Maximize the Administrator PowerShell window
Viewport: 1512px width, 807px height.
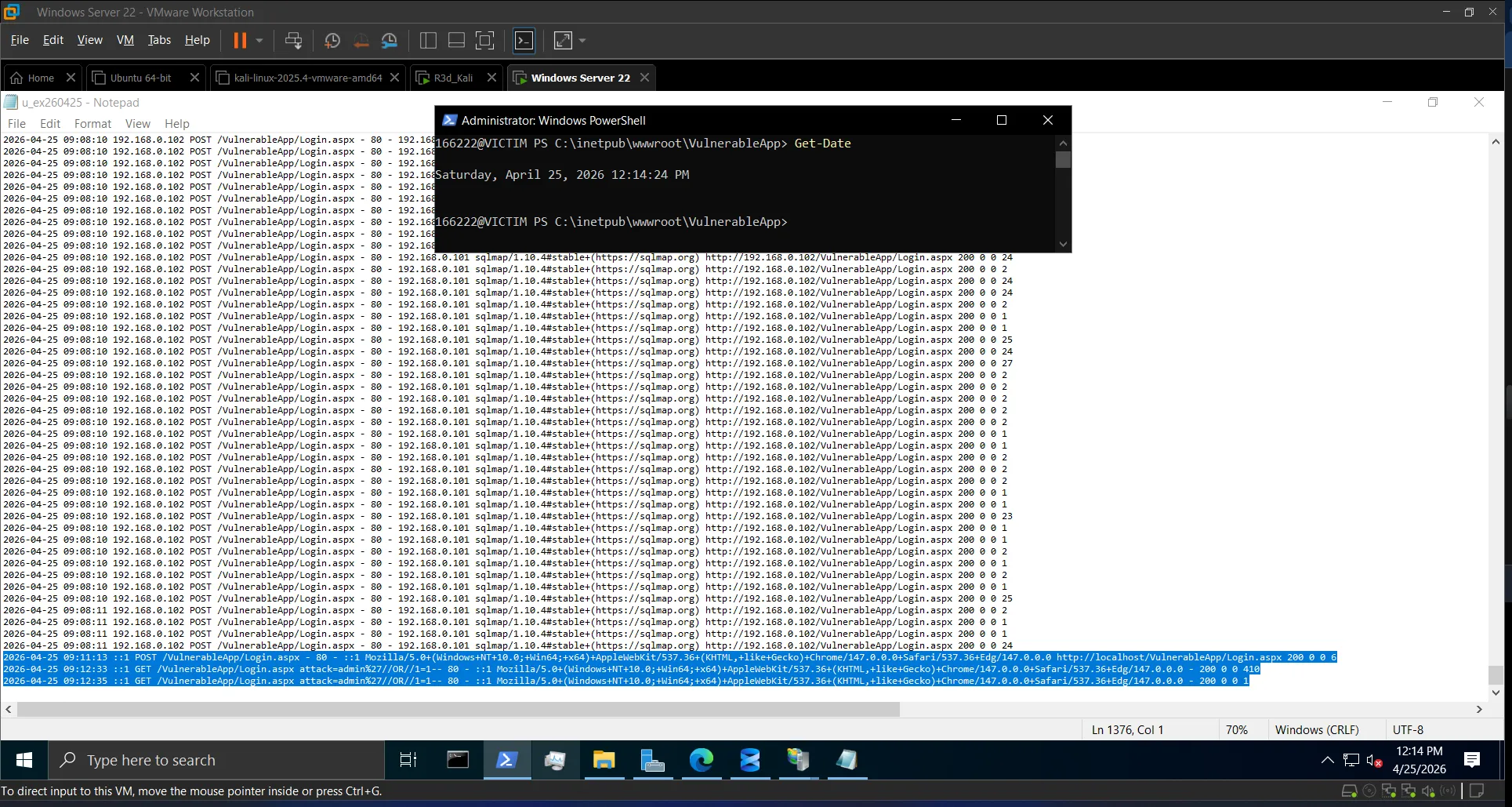[1001, 120]
